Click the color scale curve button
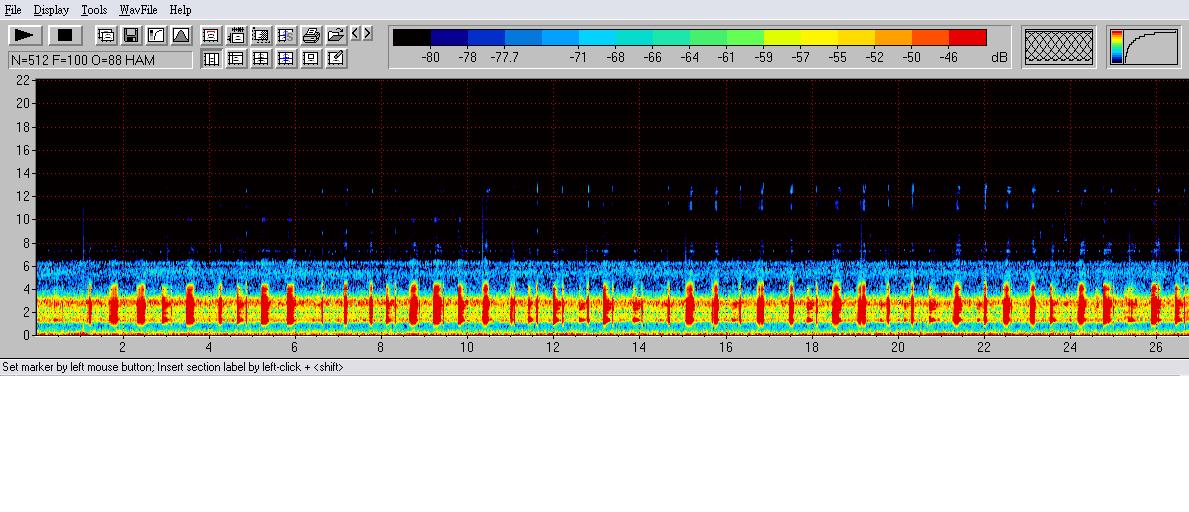 (x=1143, y=47)
